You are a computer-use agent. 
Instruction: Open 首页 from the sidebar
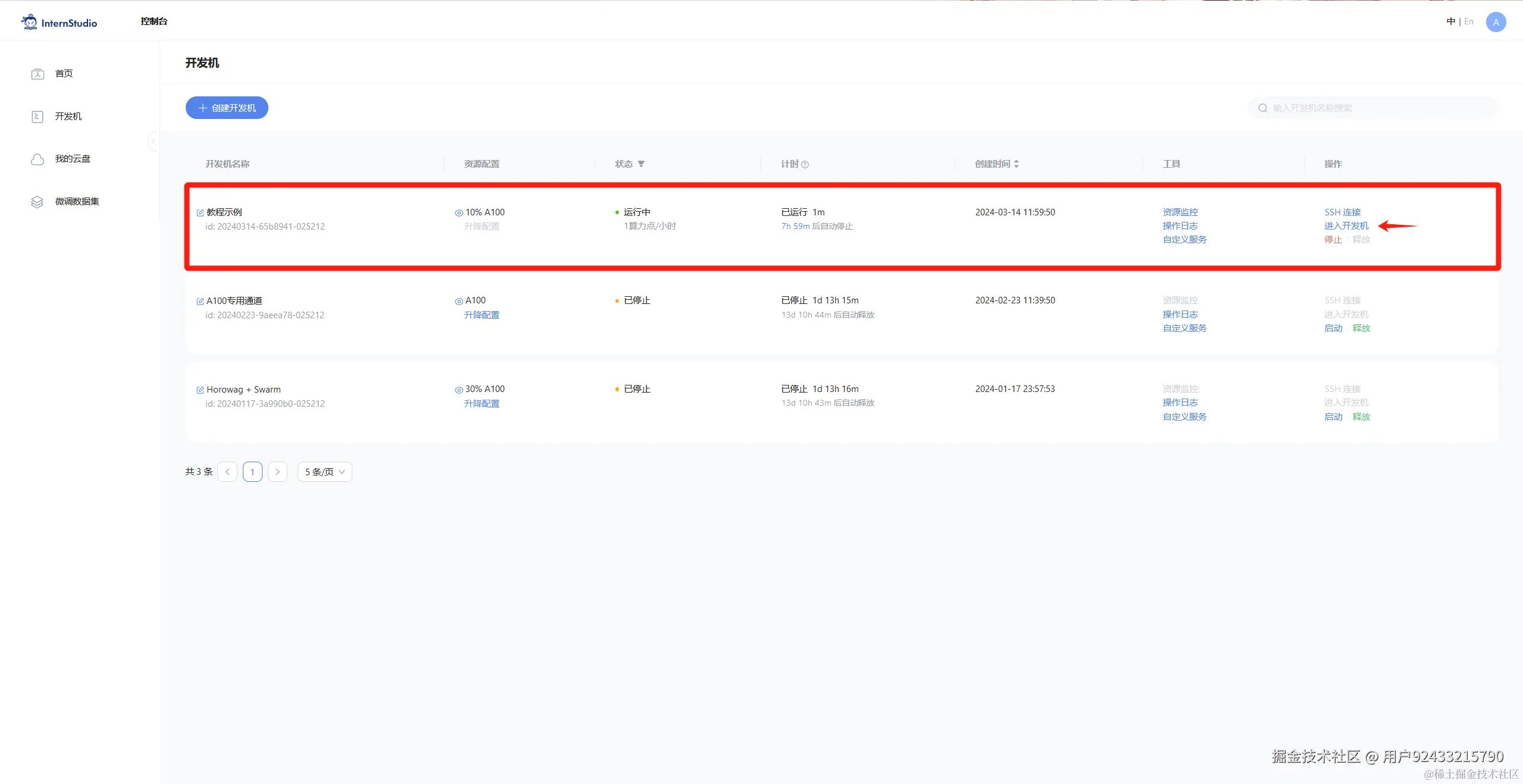pos(64,74)
